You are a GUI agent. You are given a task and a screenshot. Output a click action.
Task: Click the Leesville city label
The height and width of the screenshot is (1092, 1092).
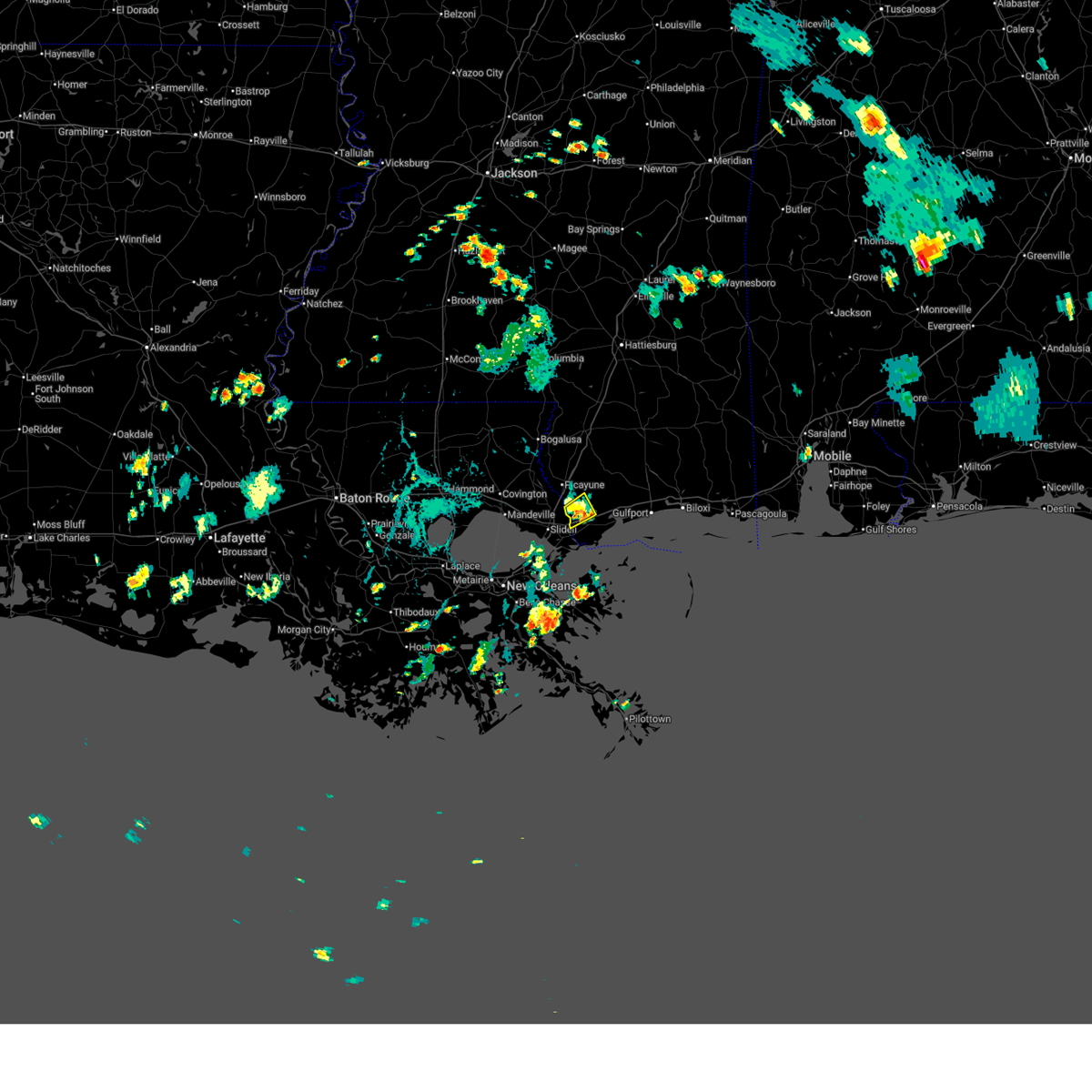pyautogui.click(x=45, y=378)
